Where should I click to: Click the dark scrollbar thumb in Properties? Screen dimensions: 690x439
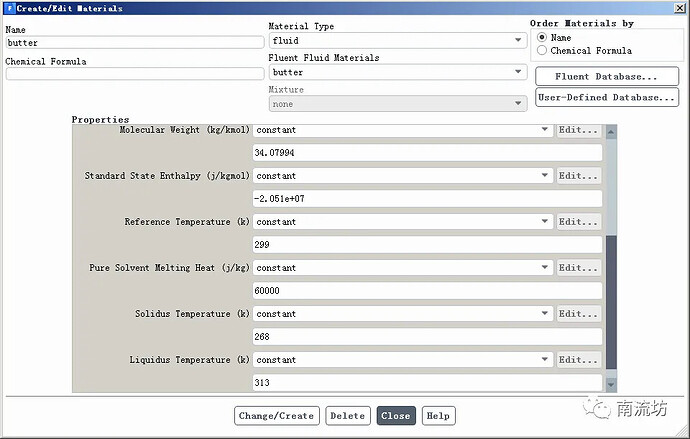click(611, 302)
